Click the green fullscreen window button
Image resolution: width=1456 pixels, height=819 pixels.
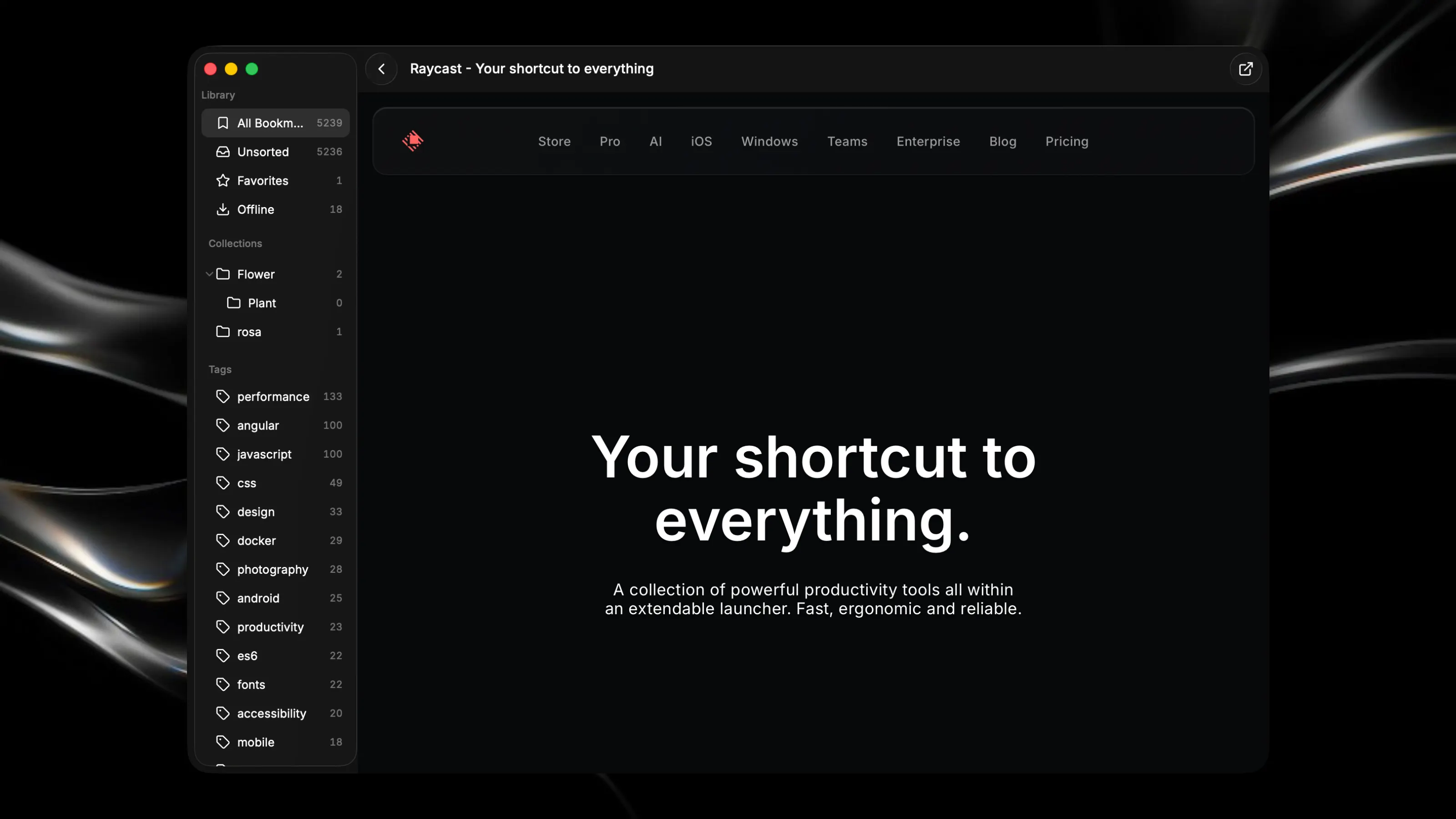252,69
